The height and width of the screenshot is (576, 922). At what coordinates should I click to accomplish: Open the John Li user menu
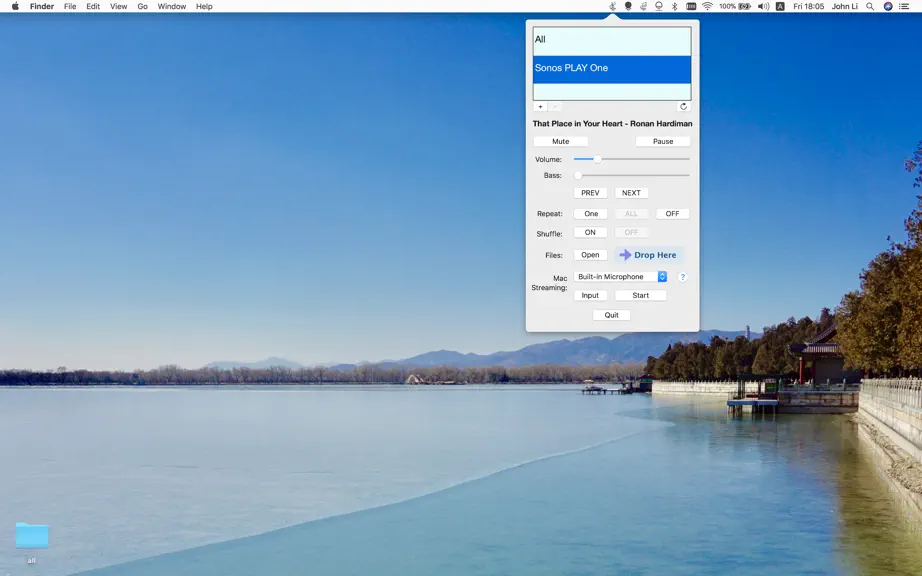pos(844,6)
